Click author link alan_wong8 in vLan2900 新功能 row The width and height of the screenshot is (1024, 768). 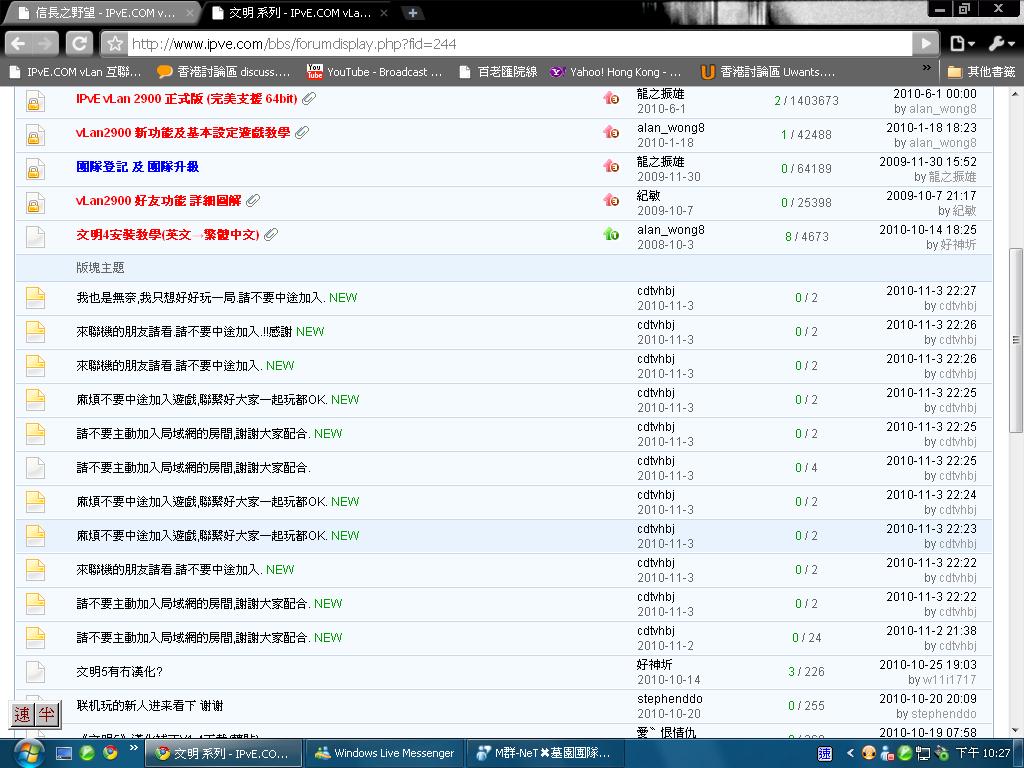click(x=670, y=128)
